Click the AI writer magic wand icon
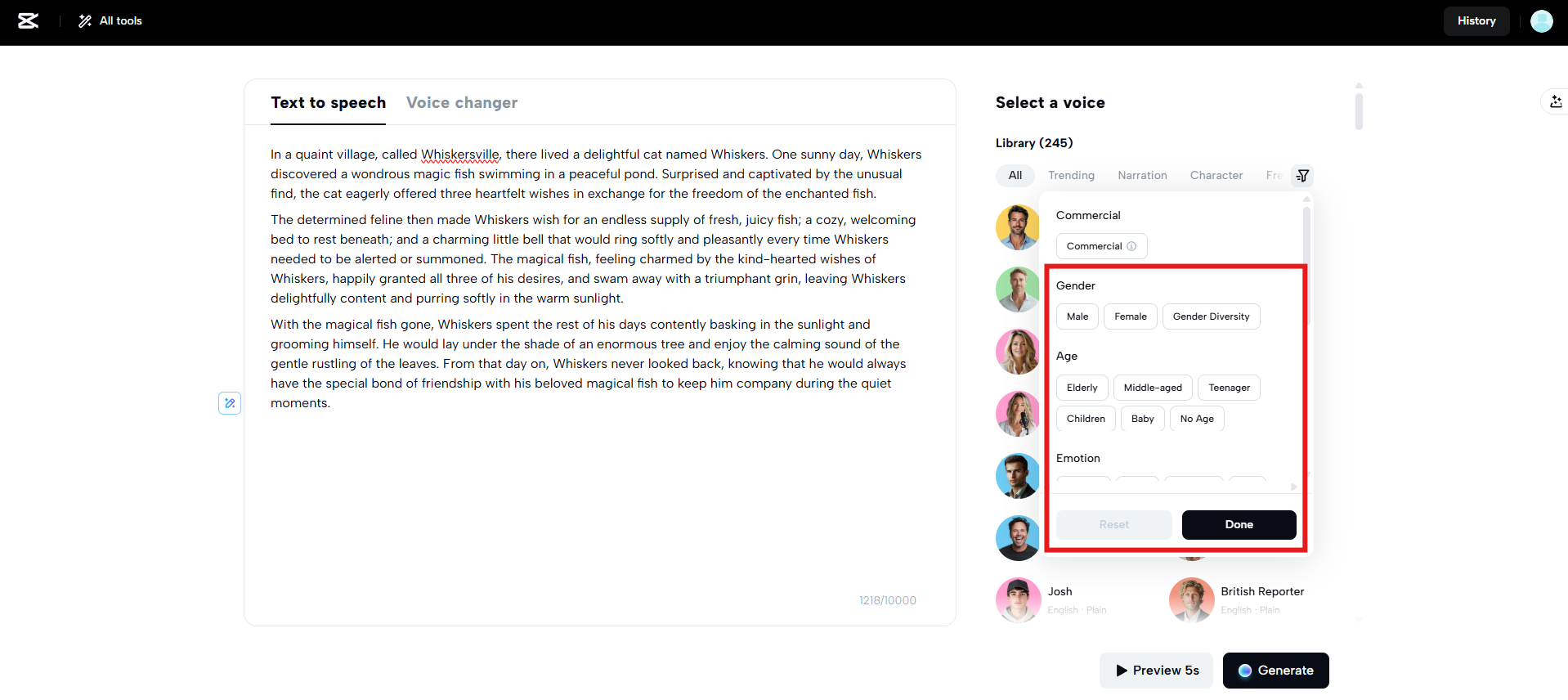Image resolution: width=1568 pixels, height=700 pixels. tap(230, 403)
